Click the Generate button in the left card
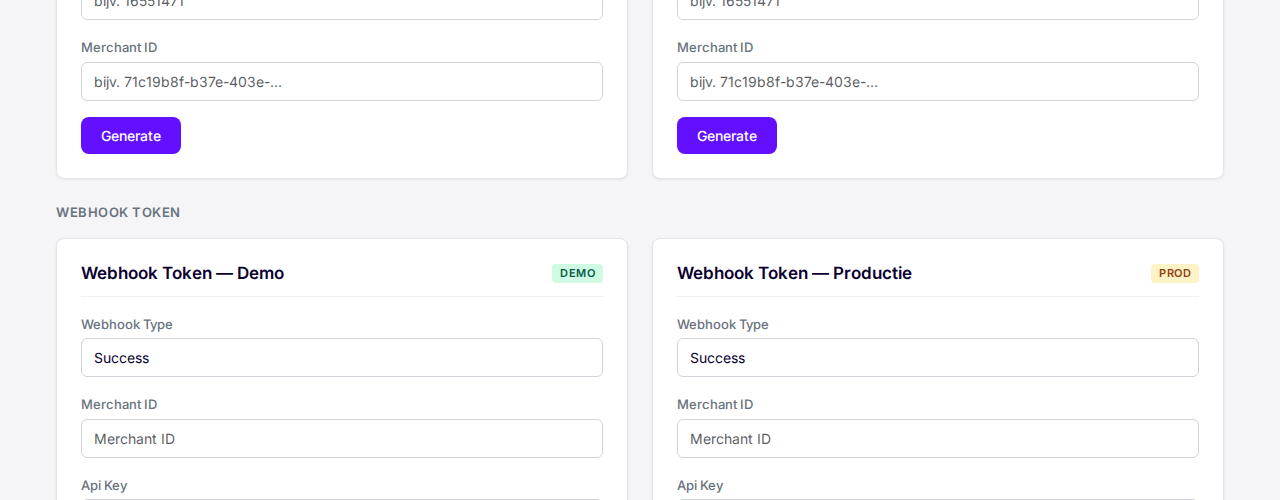Screen dimensions: 1280x500 (131, 136)
